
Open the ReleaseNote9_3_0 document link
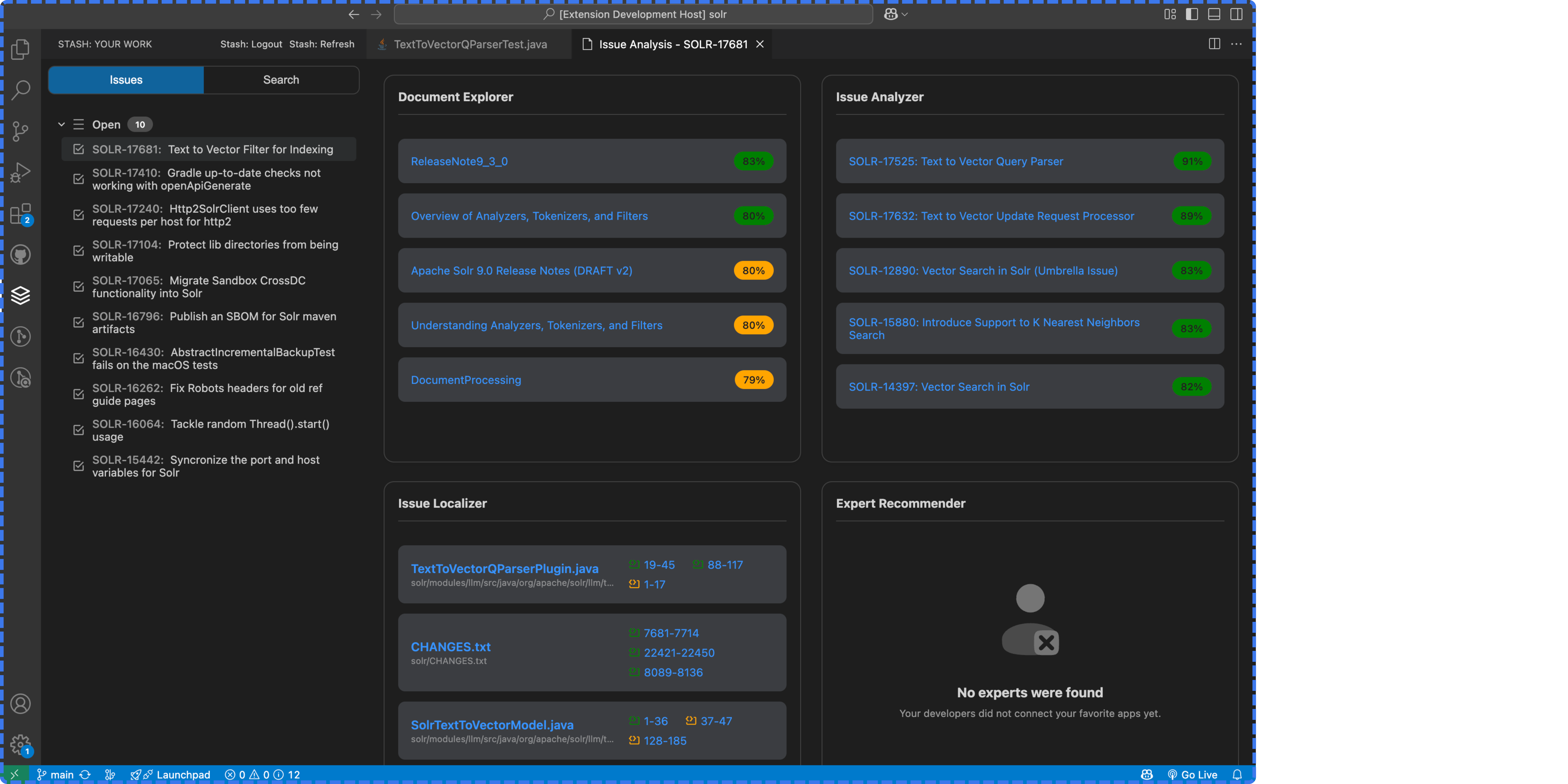(x=459, y=161)
